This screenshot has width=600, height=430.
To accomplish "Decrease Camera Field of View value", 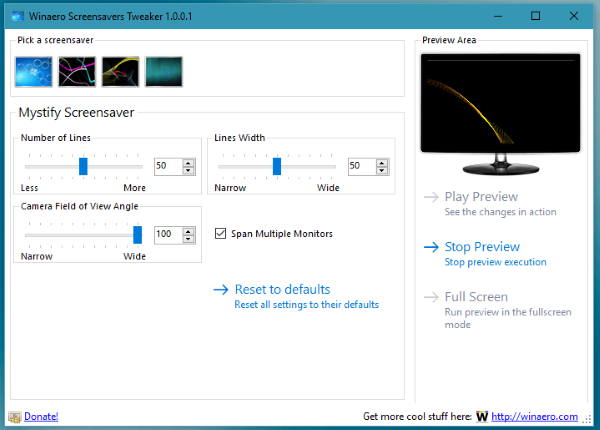I will pyautogui.click(x=188, y=239).
